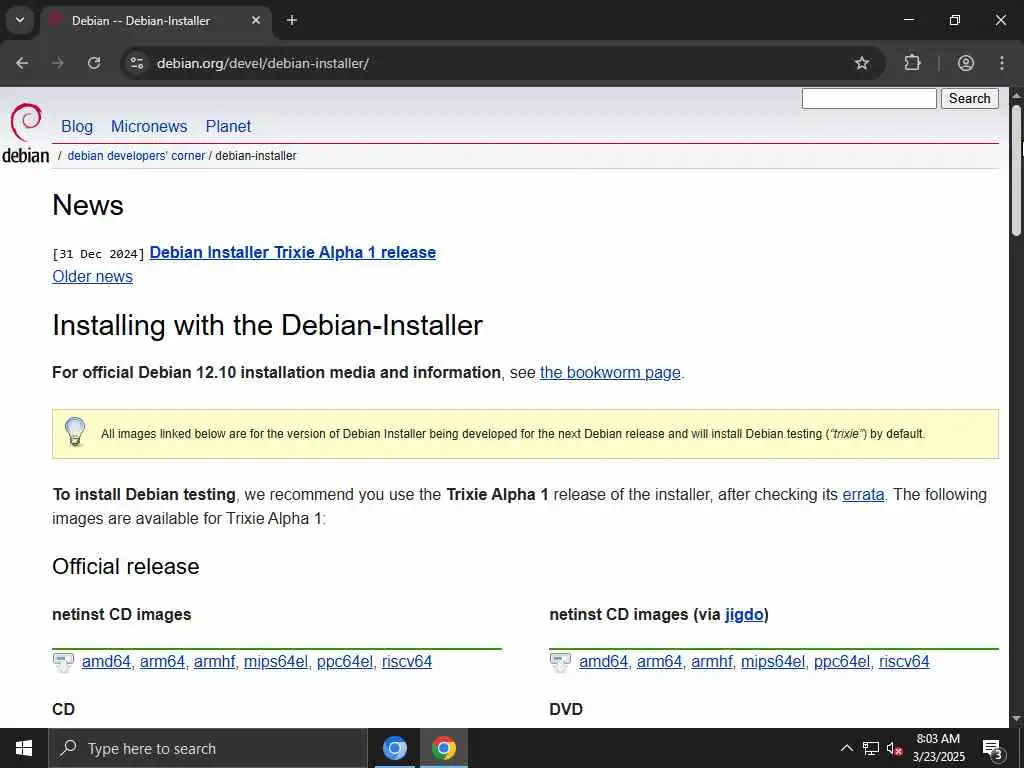Open a new tab with plus button
The width and height of the screenshot is (1024, 768).
[x=292, y=20]
